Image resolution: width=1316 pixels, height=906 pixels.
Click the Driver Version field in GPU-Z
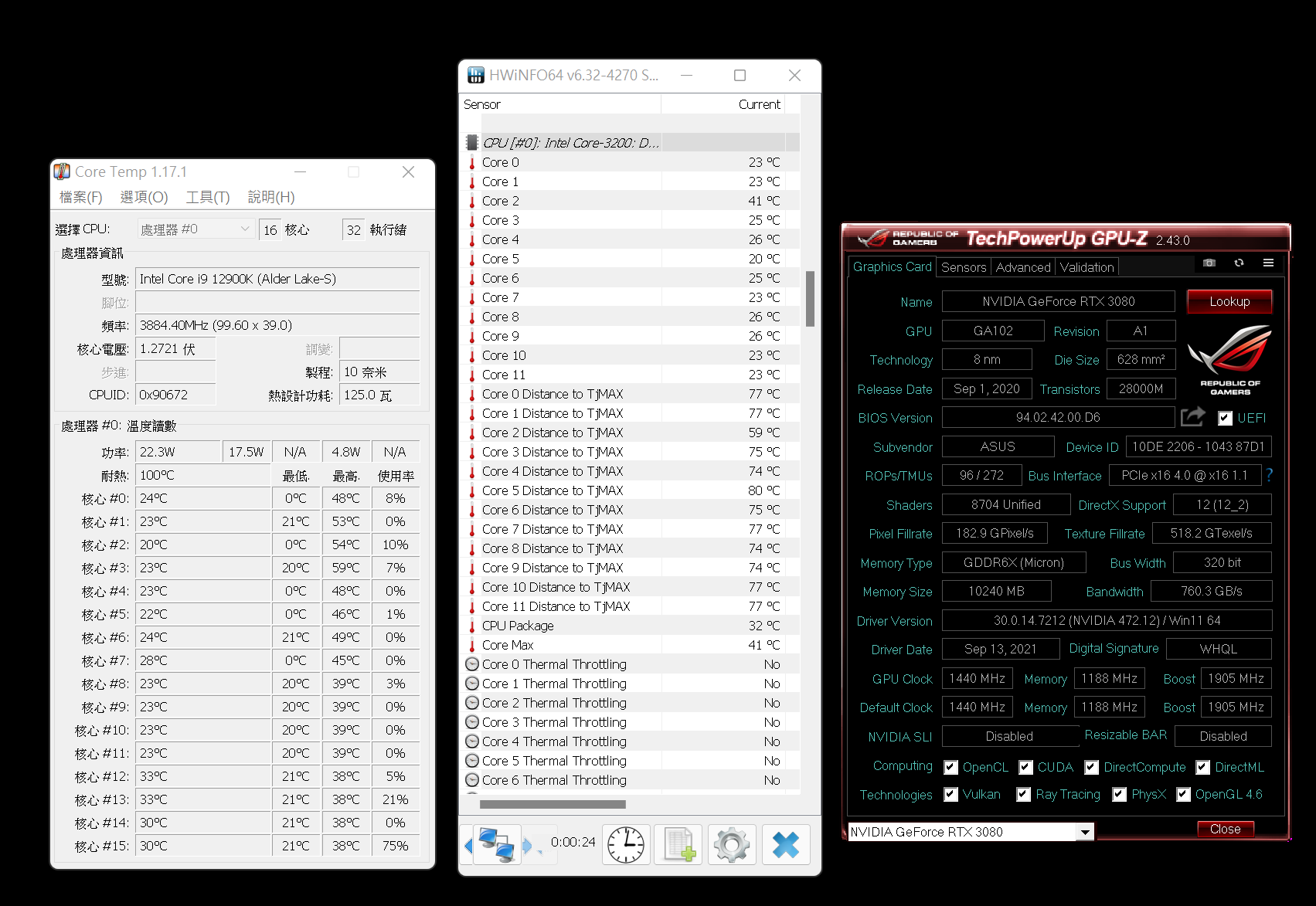coord(1107,620)
